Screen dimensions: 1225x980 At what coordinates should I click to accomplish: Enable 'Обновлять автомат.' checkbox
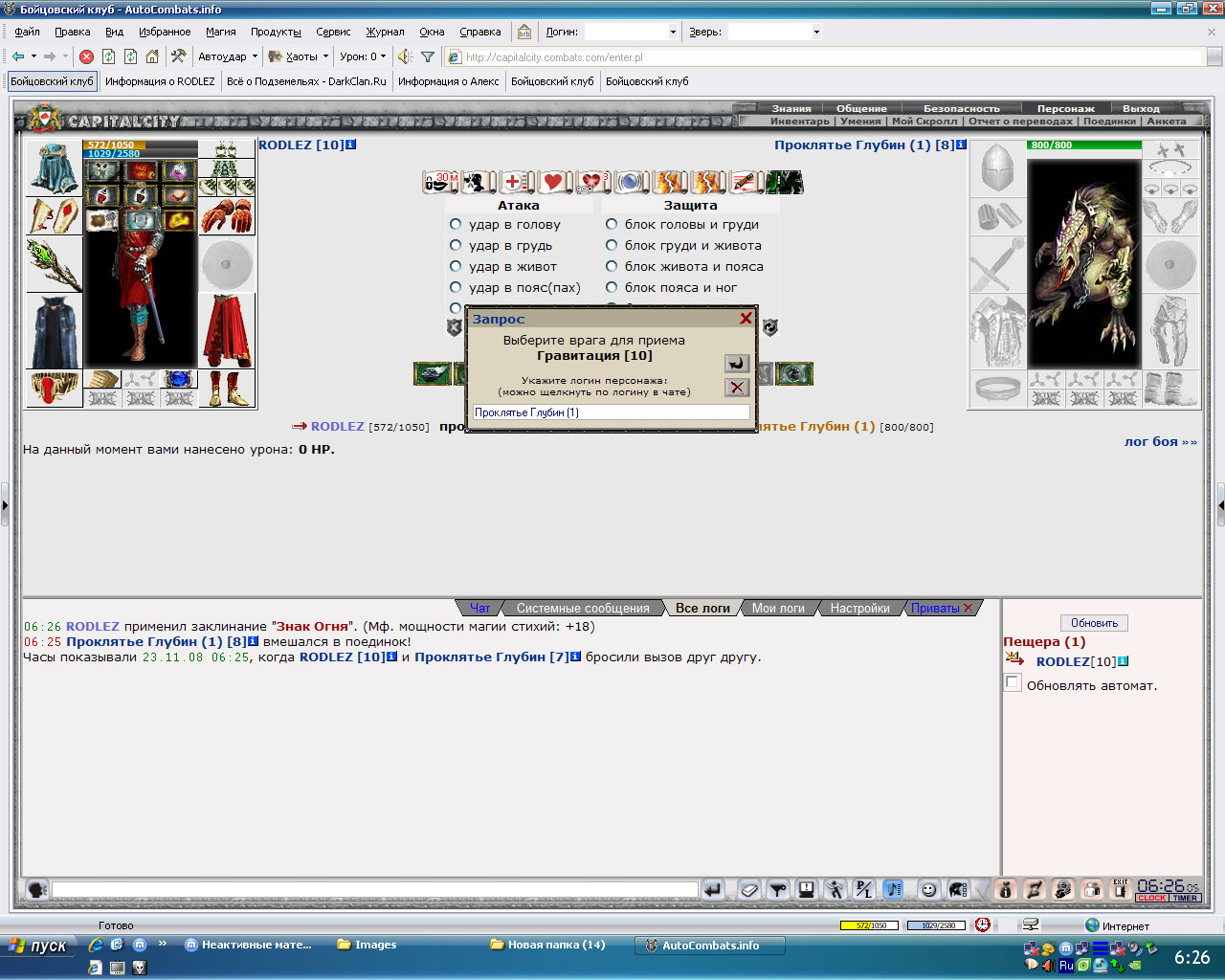tap(1013, 682)
